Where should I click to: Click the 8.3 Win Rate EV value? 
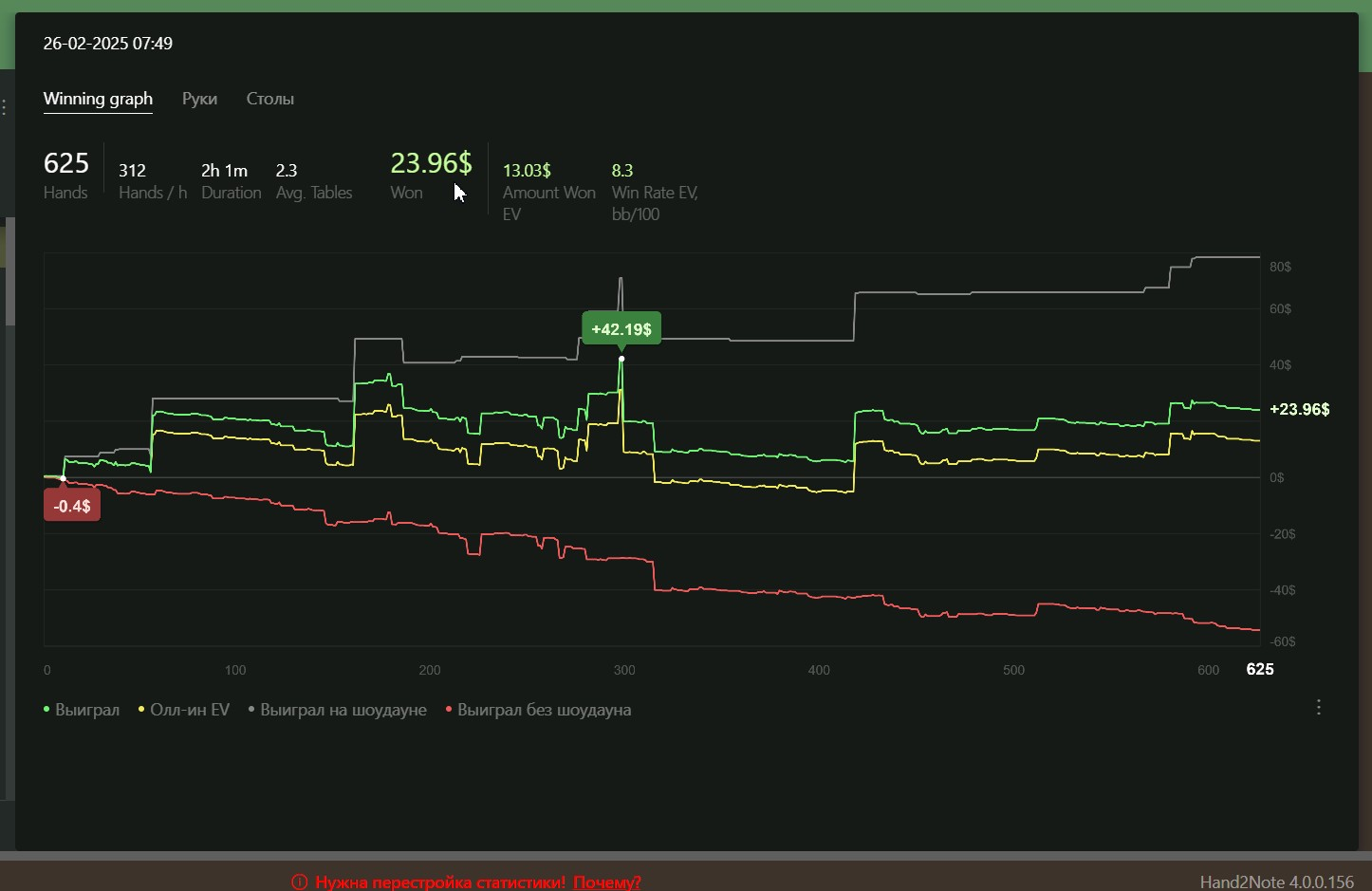pyautogui.click(x=622, y=171)
